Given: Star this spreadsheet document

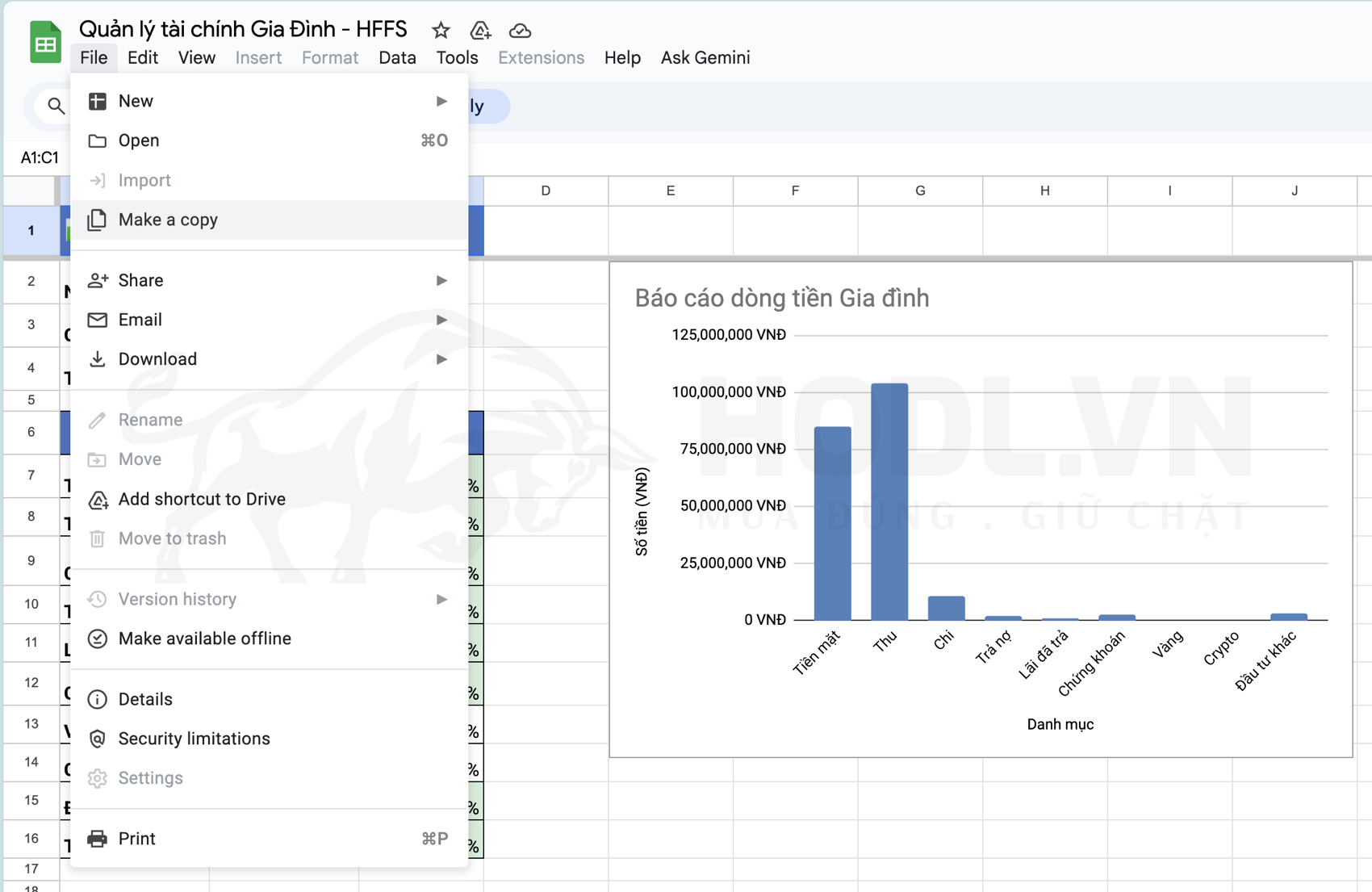Looking at the screenshot, I should [x=441, y=31].
